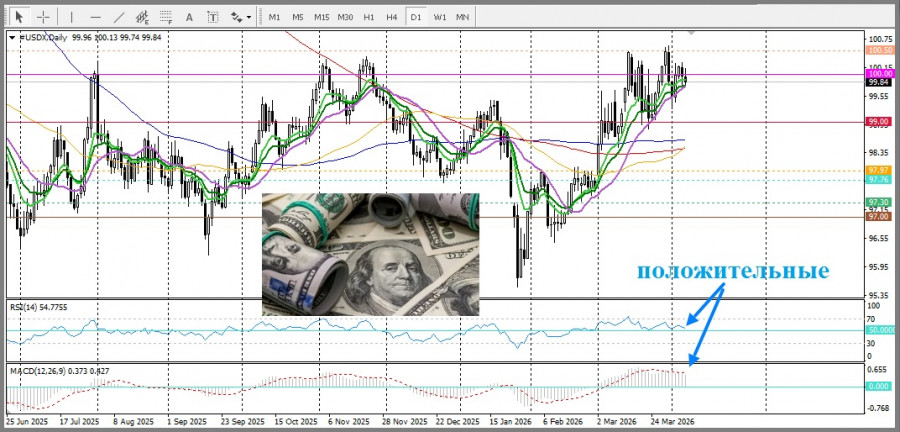Click the black 99.84 current price label
The image size is (900, 432).
point(880,82)
